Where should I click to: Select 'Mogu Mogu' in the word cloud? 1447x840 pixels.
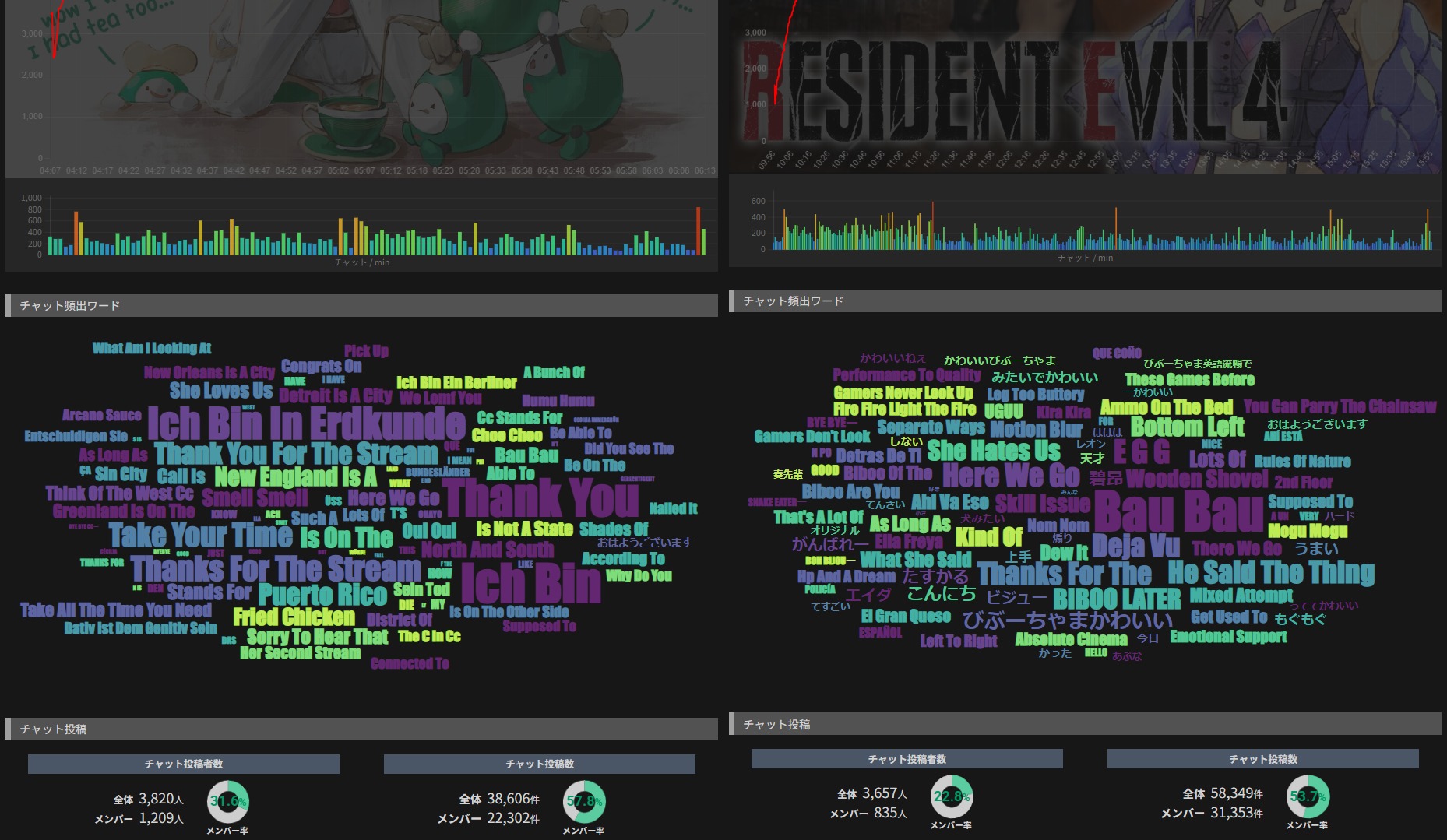[1308, 531]
